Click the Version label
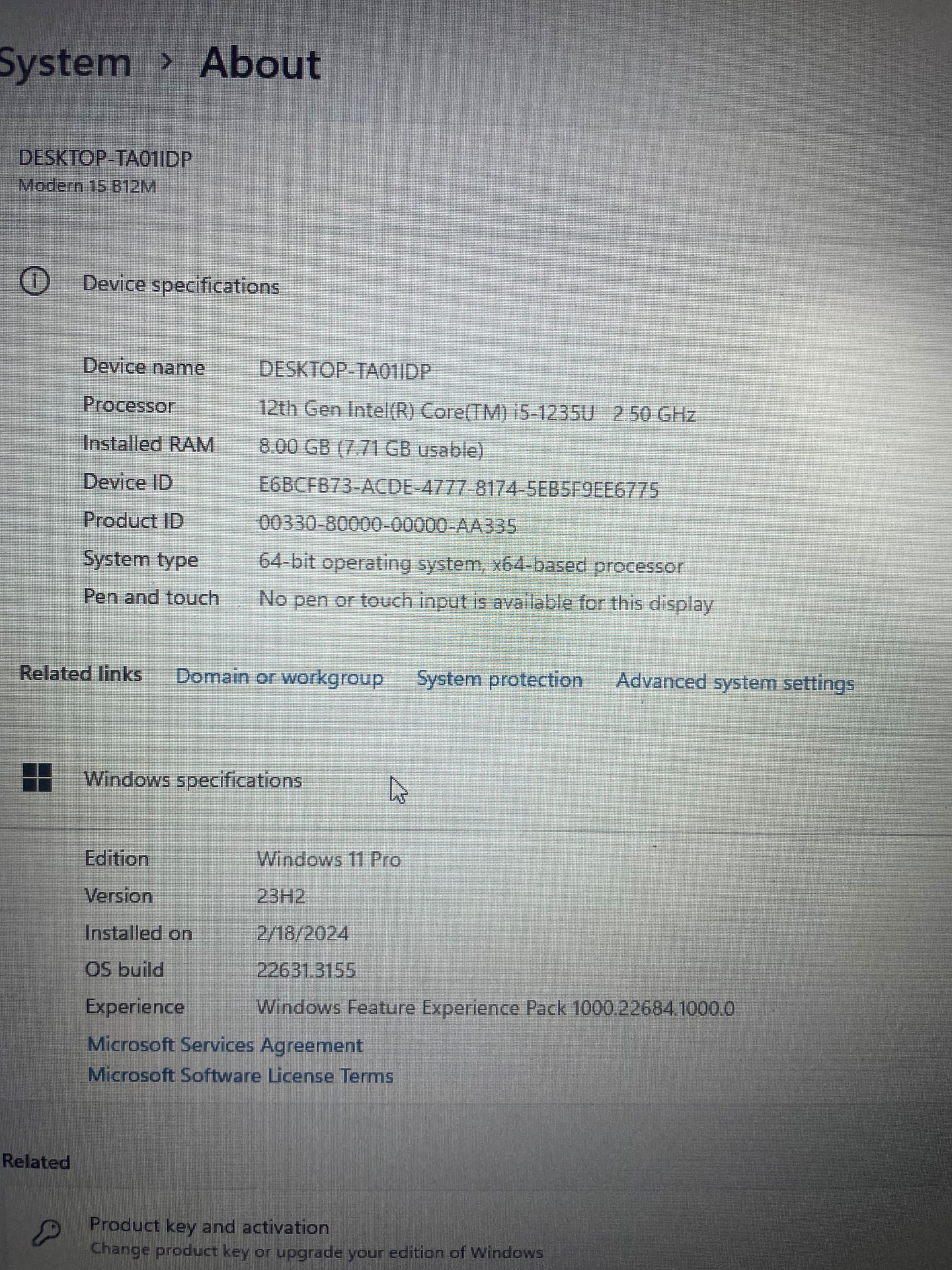The width and height of the screenshot is (952, 1270). (x=119, y=896)
